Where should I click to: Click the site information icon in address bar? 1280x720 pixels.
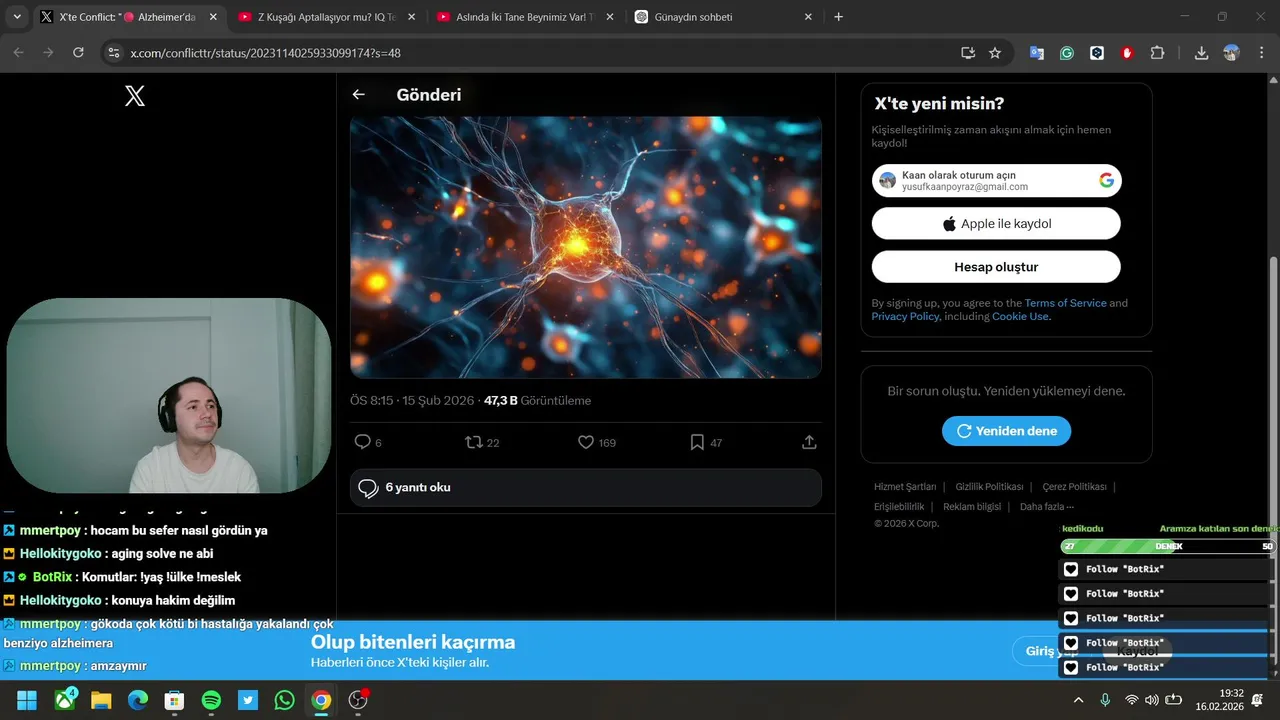tap(114, 53)
